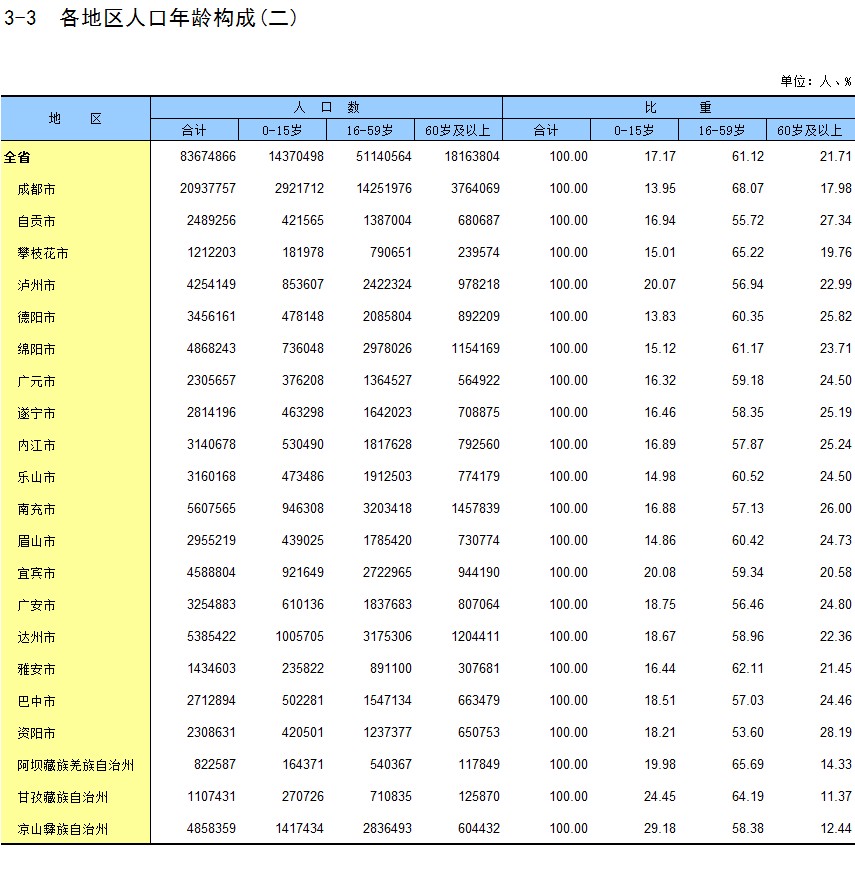Click the percentage 13.83 for 德阳市
Screen dimensions: 855x877
pyautogui.click(x=660, y=316)
